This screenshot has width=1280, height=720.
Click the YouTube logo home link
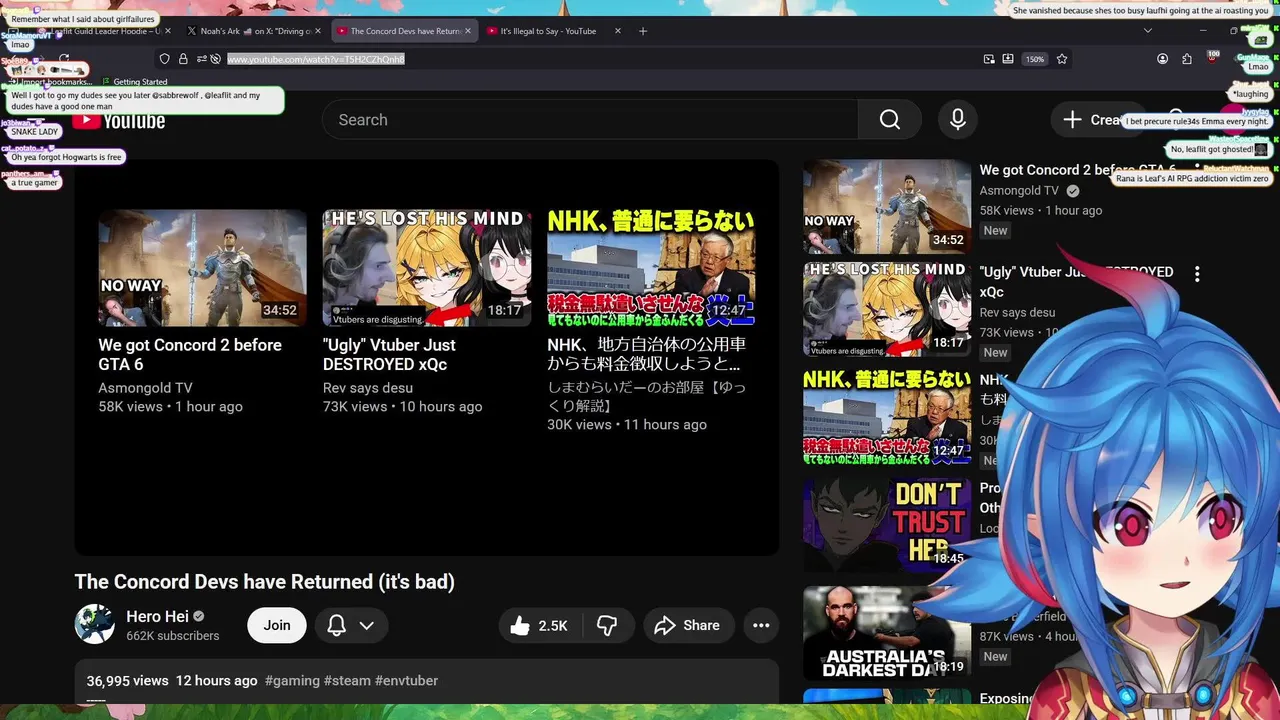pyautogui.click(x=119, y=121)
